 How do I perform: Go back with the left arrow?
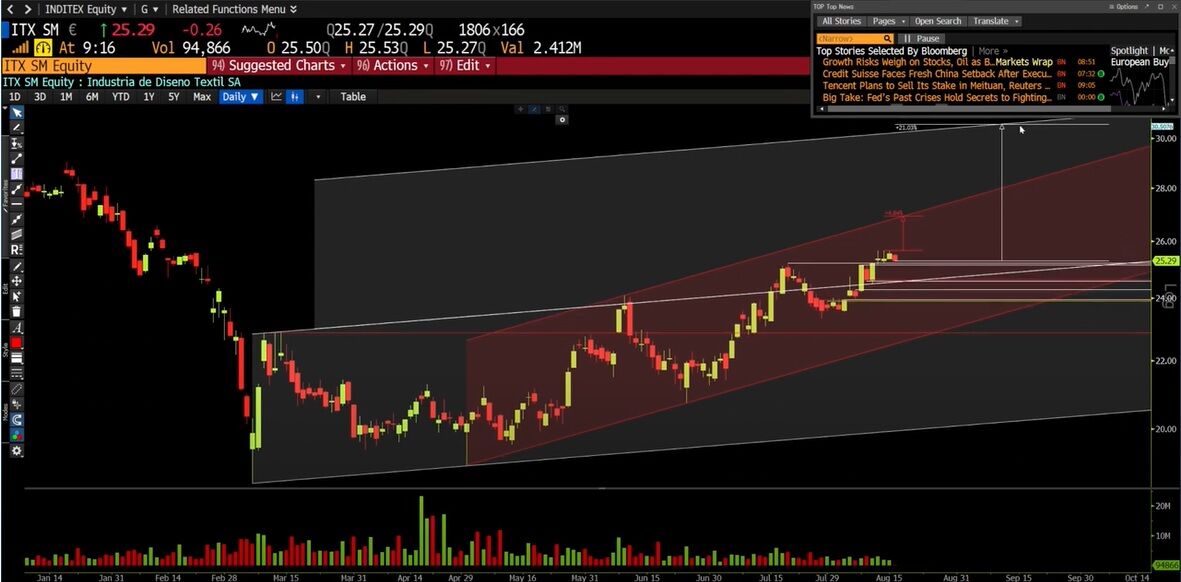pyautogui.click(x=10, y=9)
